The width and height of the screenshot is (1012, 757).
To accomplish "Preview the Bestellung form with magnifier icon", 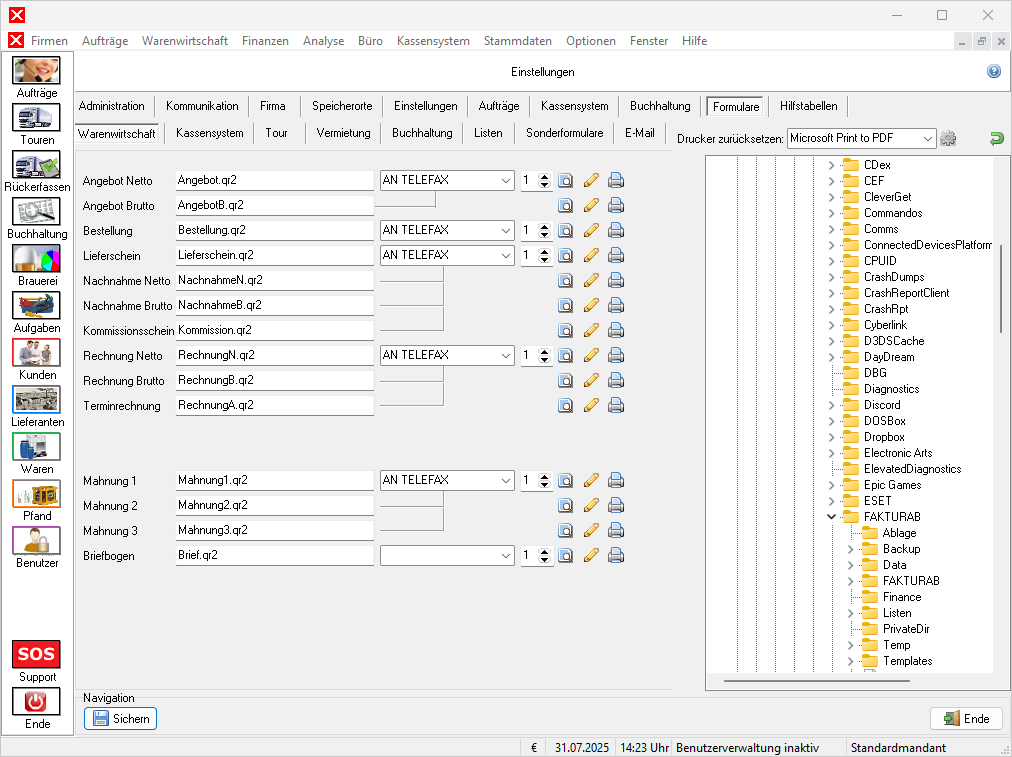I will (x=565, y=230).
